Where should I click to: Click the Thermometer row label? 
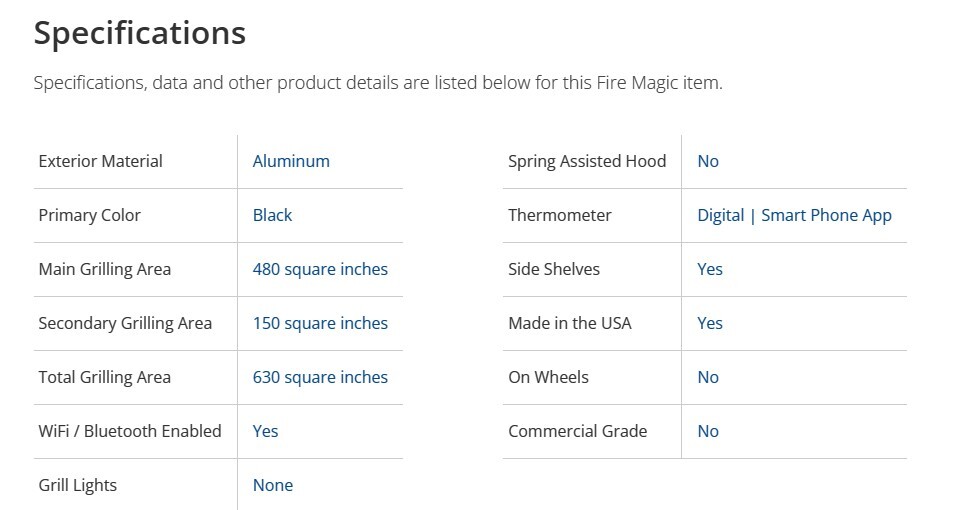pos(559,215)
